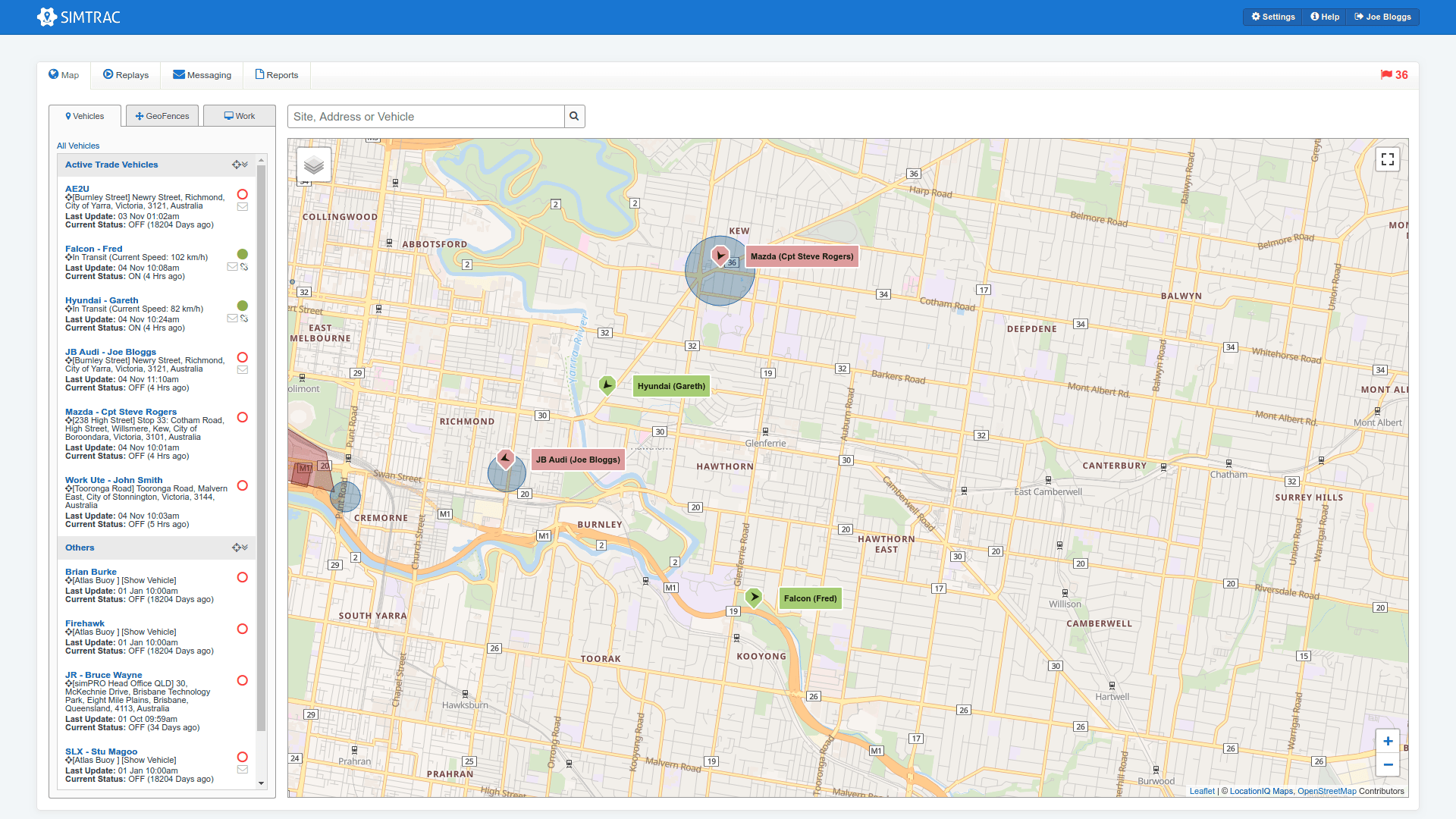Click the Hyundai (Gareth) map label
This screenshot has height=819, width=1456.
671,386
